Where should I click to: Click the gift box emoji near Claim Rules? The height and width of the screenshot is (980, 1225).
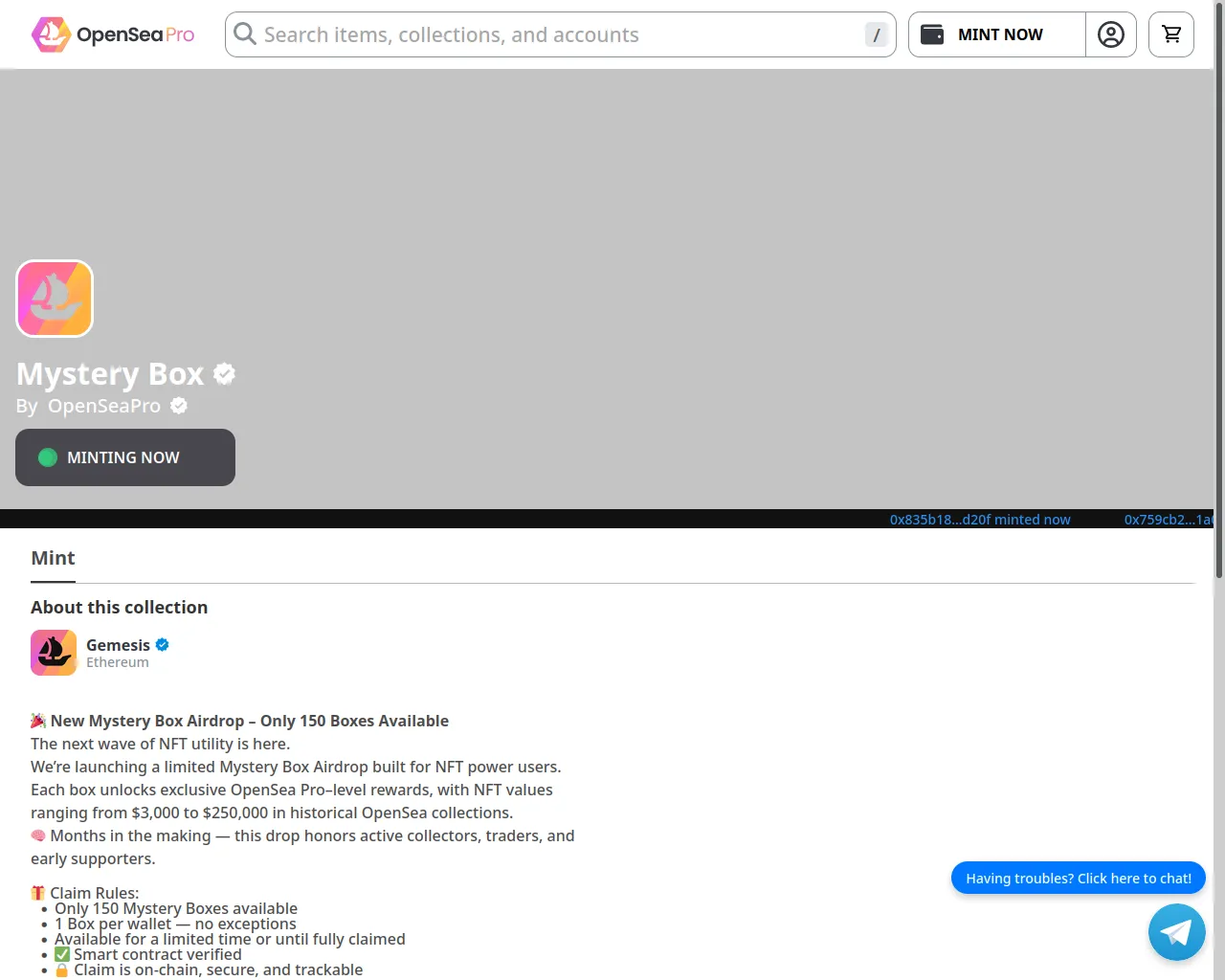coord(38,893)
